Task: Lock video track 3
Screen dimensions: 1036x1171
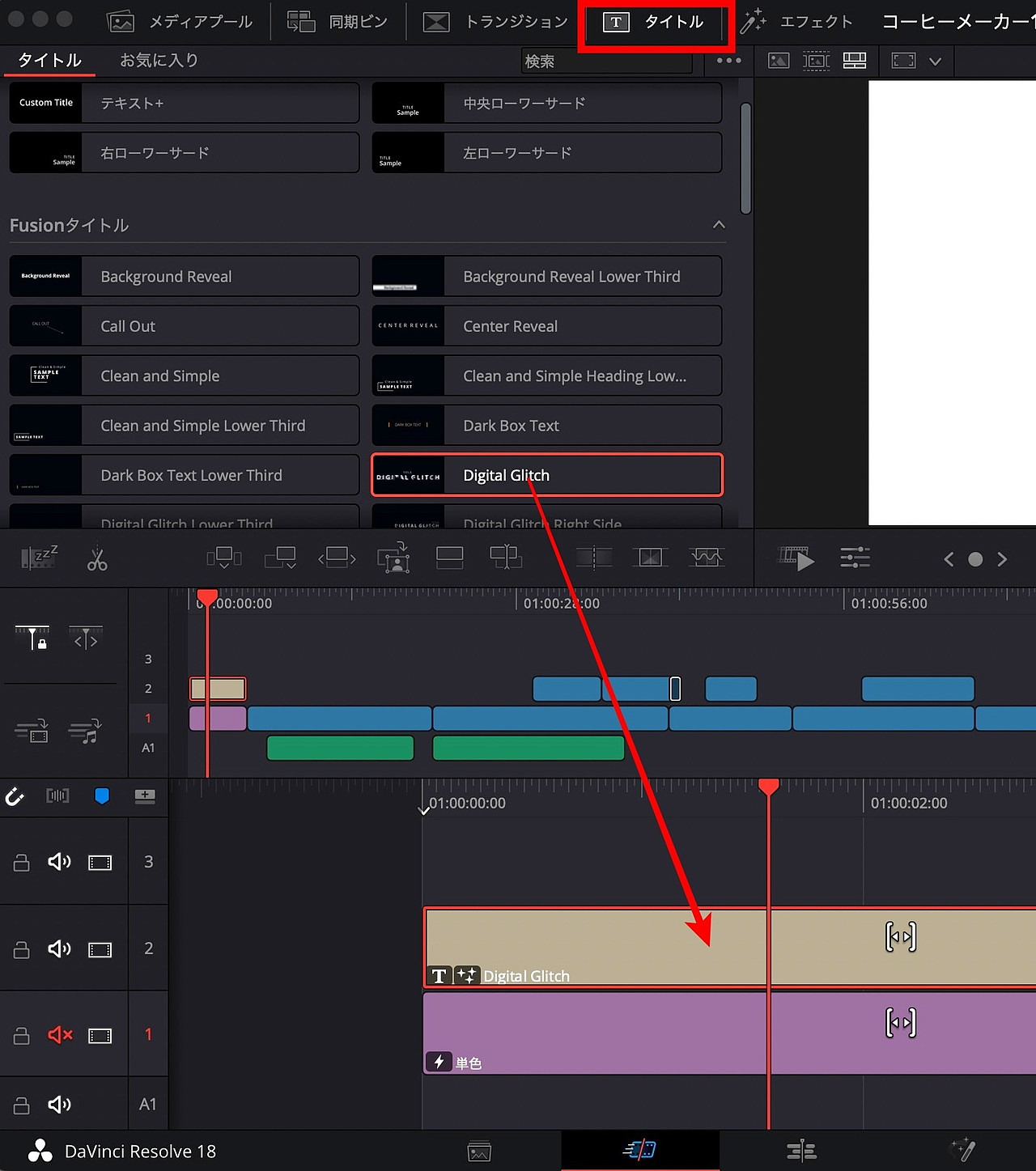Action: 22,863
